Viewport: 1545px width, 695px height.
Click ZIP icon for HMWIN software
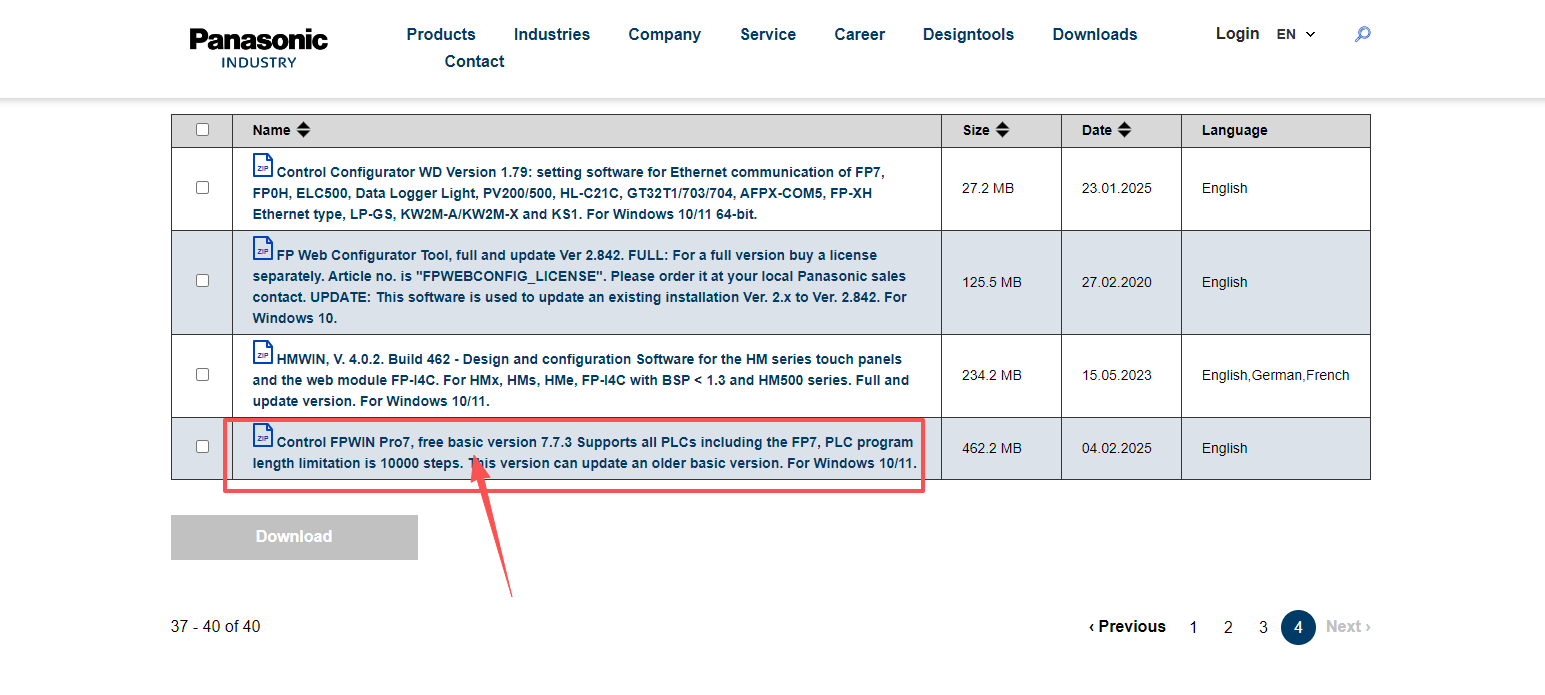coord(263,353)
